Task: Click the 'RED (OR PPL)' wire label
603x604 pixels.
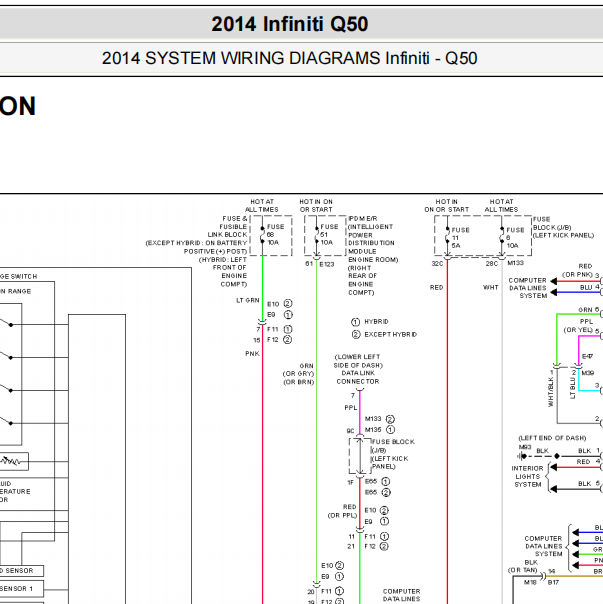Action: click(x=343, y=511)
